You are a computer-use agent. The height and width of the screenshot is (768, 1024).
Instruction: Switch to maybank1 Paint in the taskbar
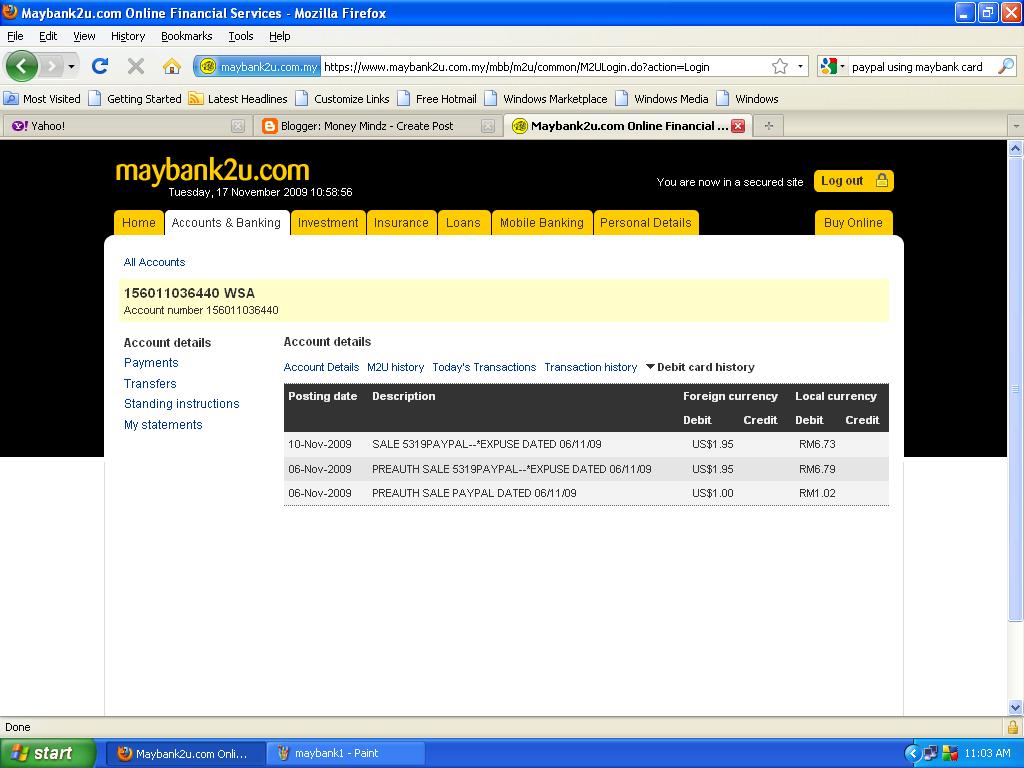[344, 753]
